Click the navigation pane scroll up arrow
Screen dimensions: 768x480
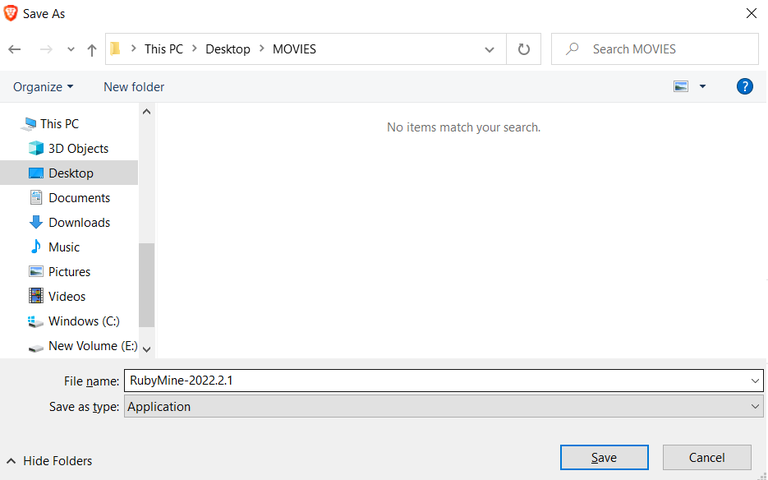click(146, 112)
